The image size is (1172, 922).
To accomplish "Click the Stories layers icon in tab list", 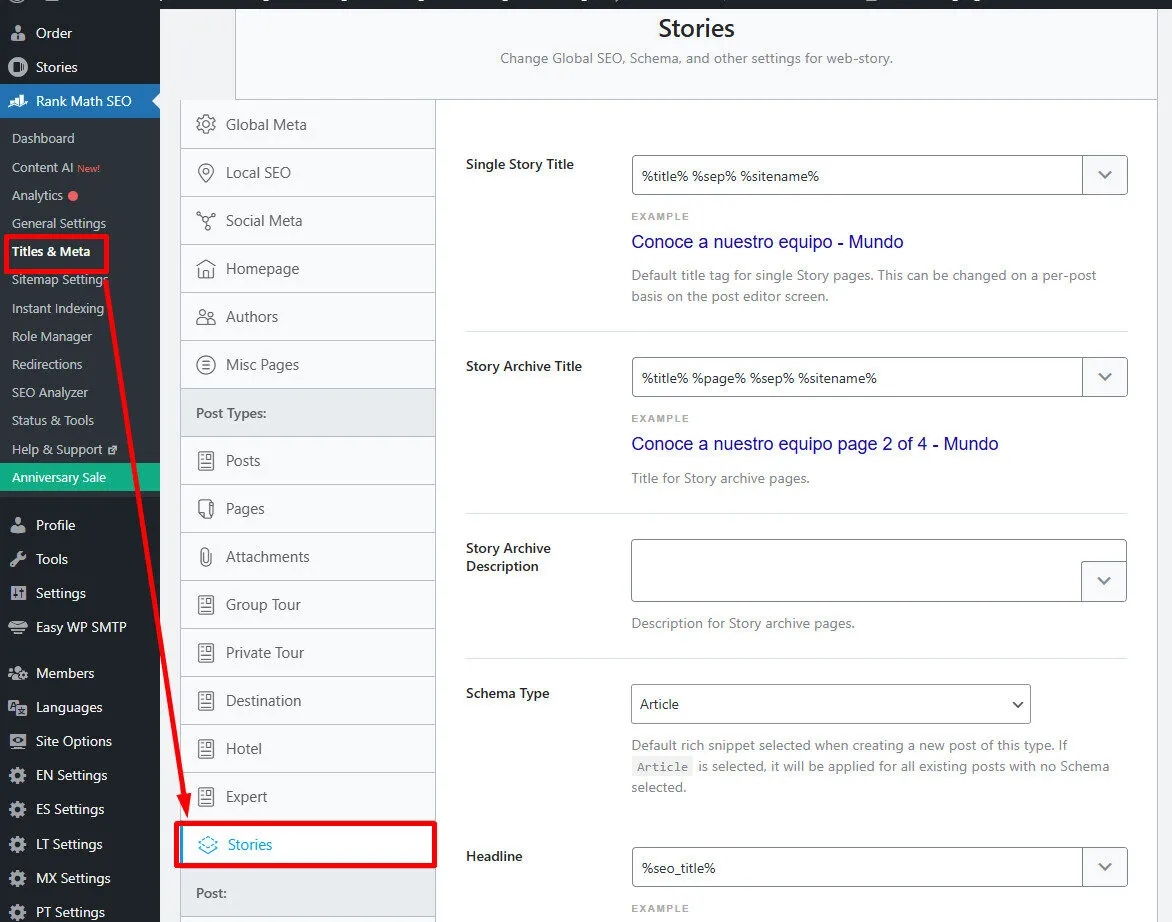I will point(207,845).
